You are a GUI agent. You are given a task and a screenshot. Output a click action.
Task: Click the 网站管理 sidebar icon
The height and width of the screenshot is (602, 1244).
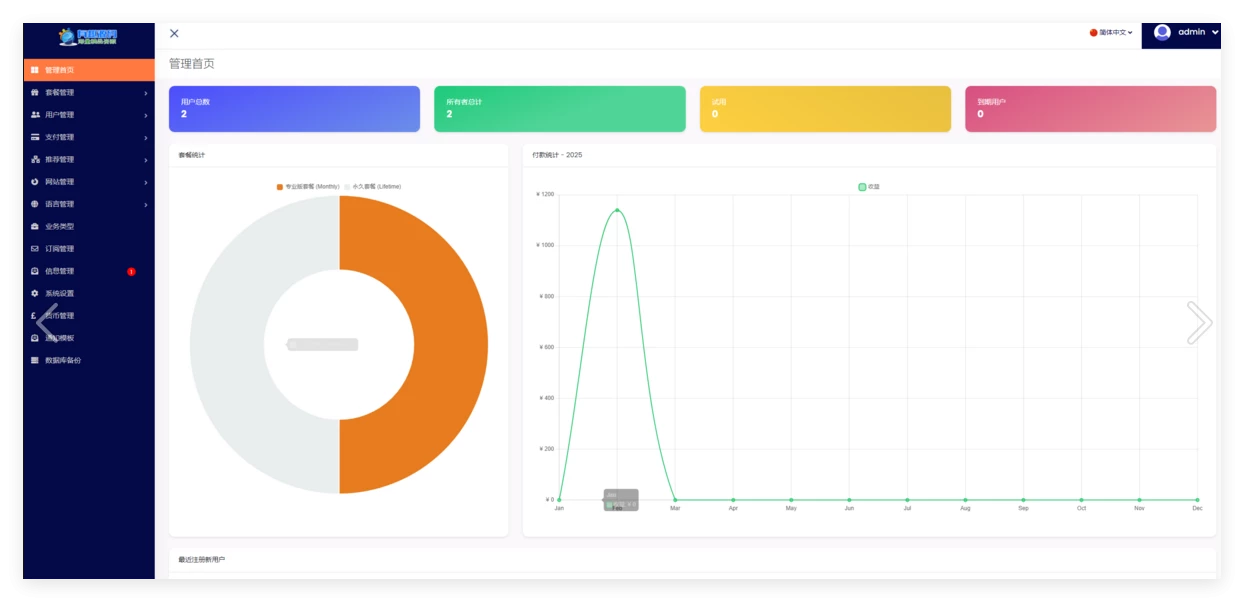35,182
